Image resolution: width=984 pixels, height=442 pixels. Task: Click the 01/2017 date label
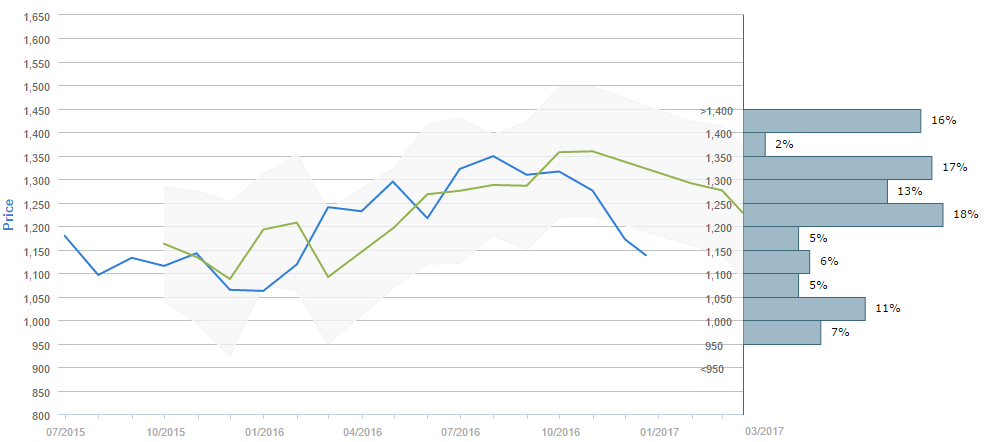659,431
